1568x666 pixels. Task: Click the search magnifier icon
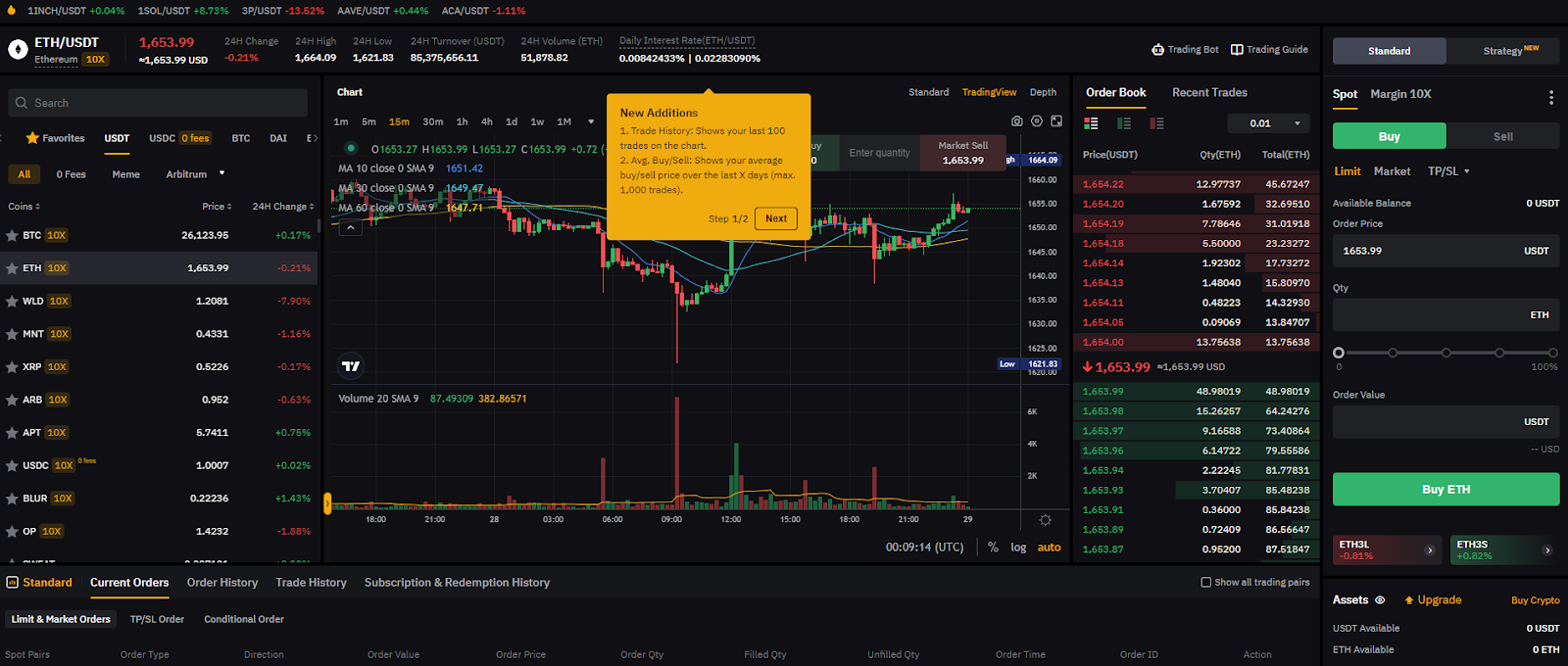click(x=22, y=103)
